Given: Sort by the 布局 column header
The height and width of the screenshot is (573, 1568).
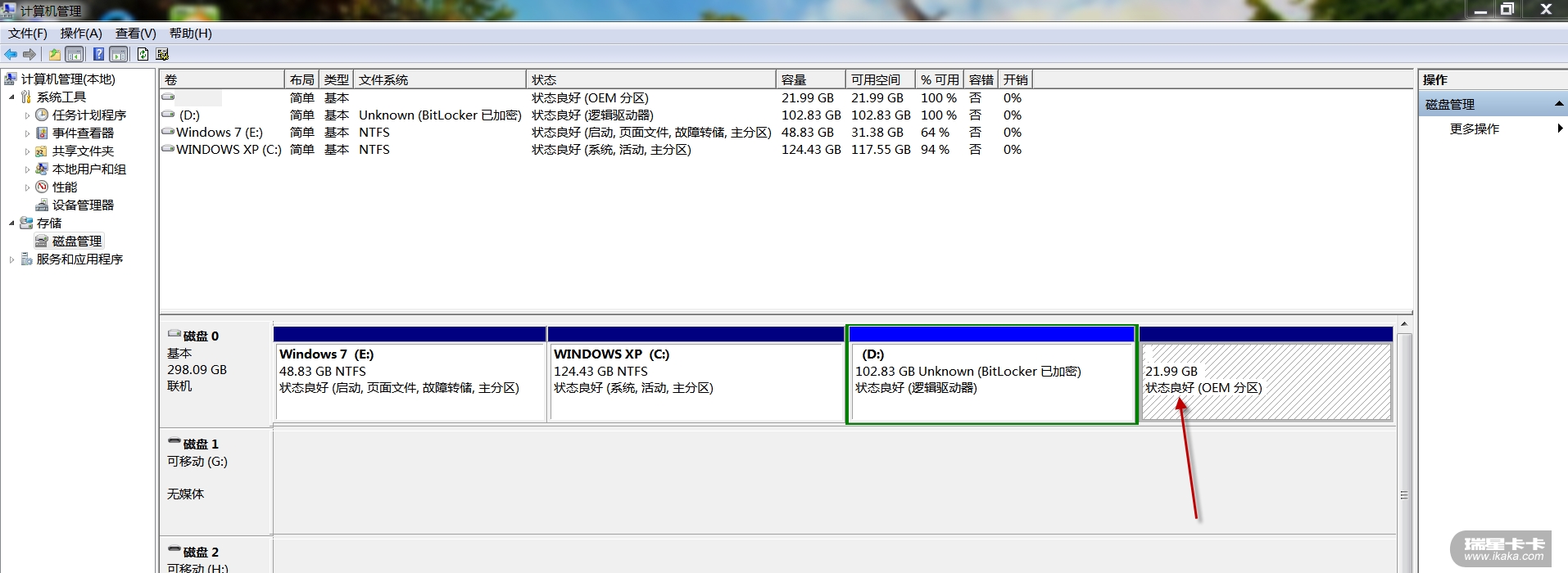Looking at the screenshot, I should (x=301, y=79).
